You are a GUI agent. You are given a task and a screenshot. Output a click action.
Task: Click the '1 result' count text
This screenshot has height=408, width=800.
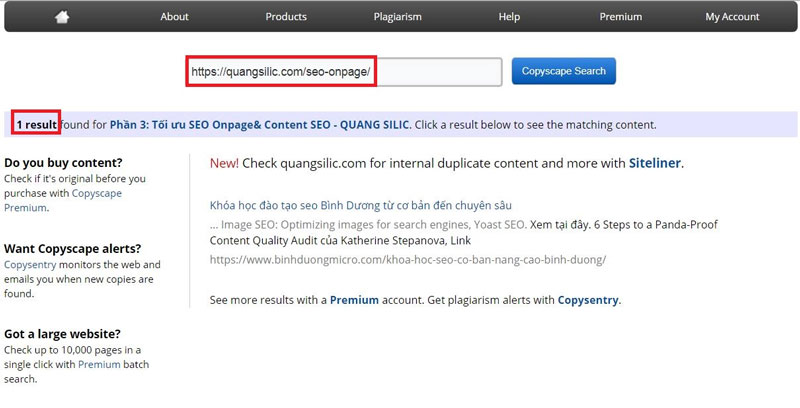pos(36,125)
